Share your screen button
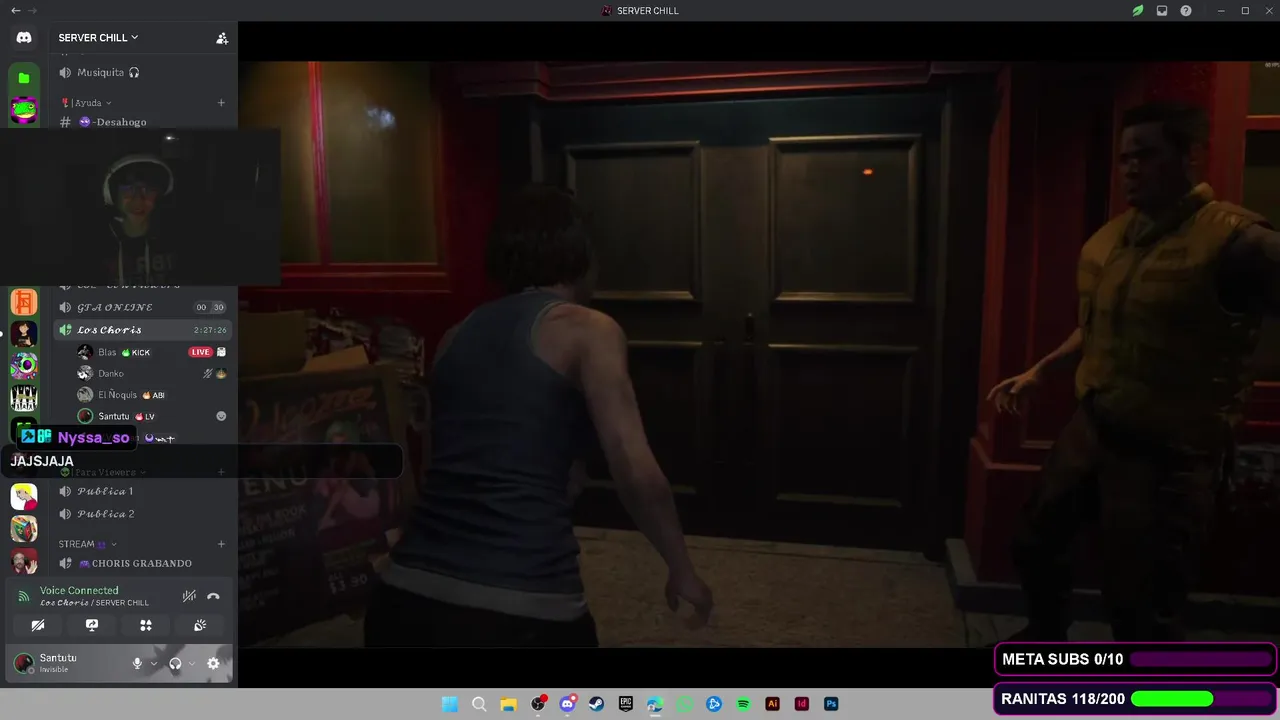The height and width of the screenshot is (720, 1280). click(92, 625)
